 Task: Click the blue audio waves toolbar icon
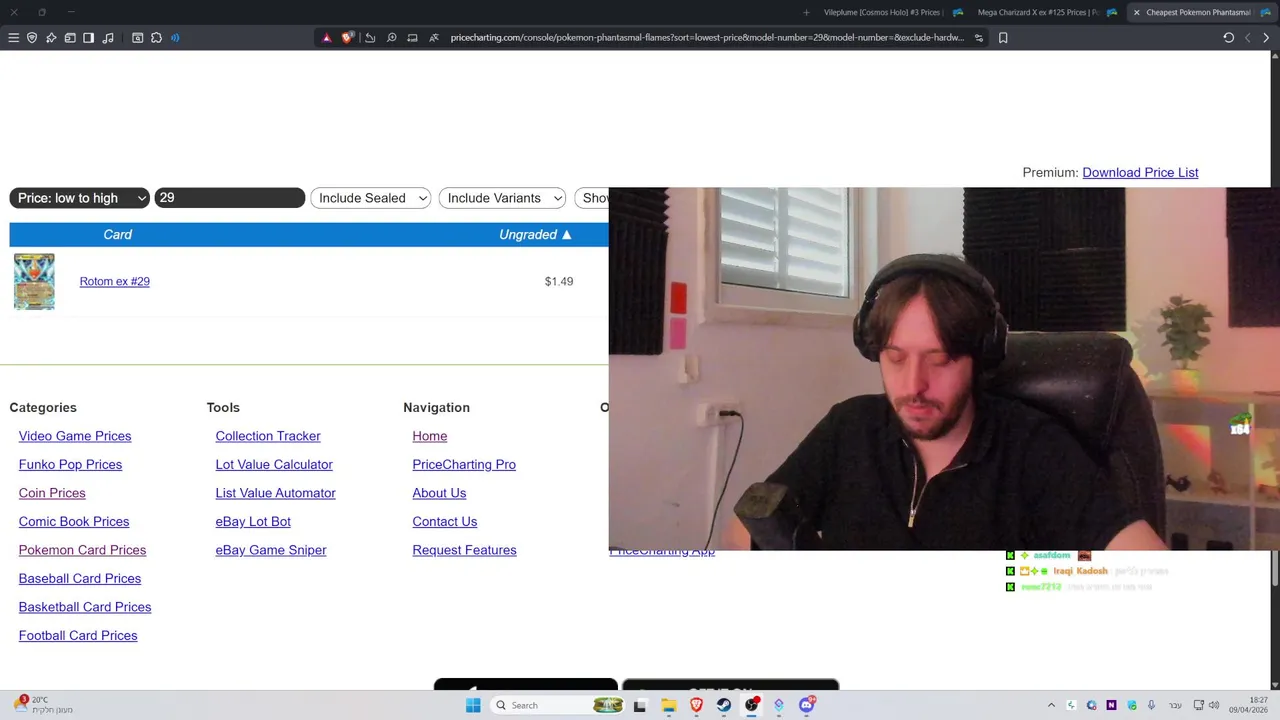pos(175,38)
